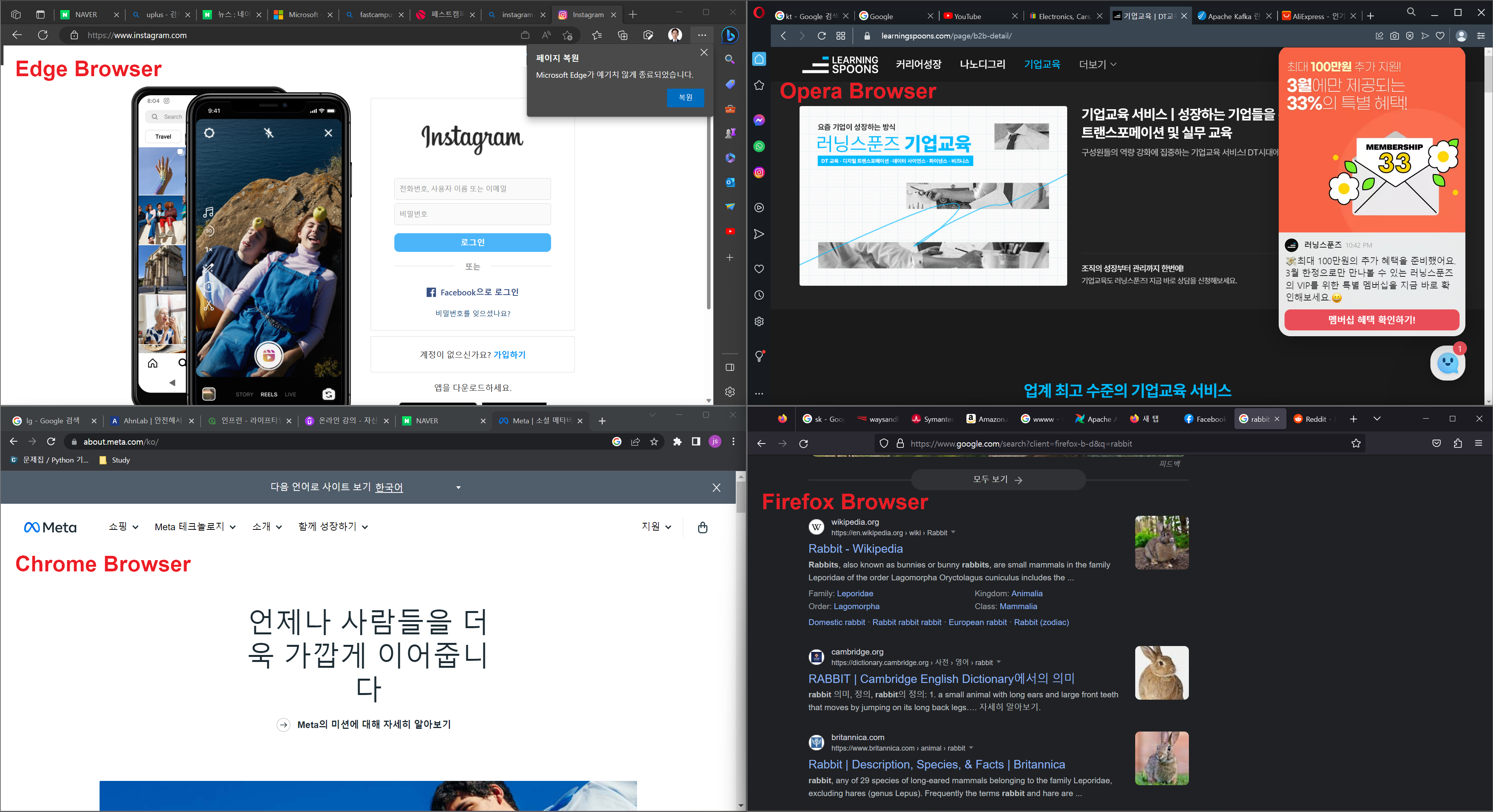The height and width of the screenshot is (812, 1493).
Task: Open Firefox Pocket save icon
Action: coord(1436,443)
